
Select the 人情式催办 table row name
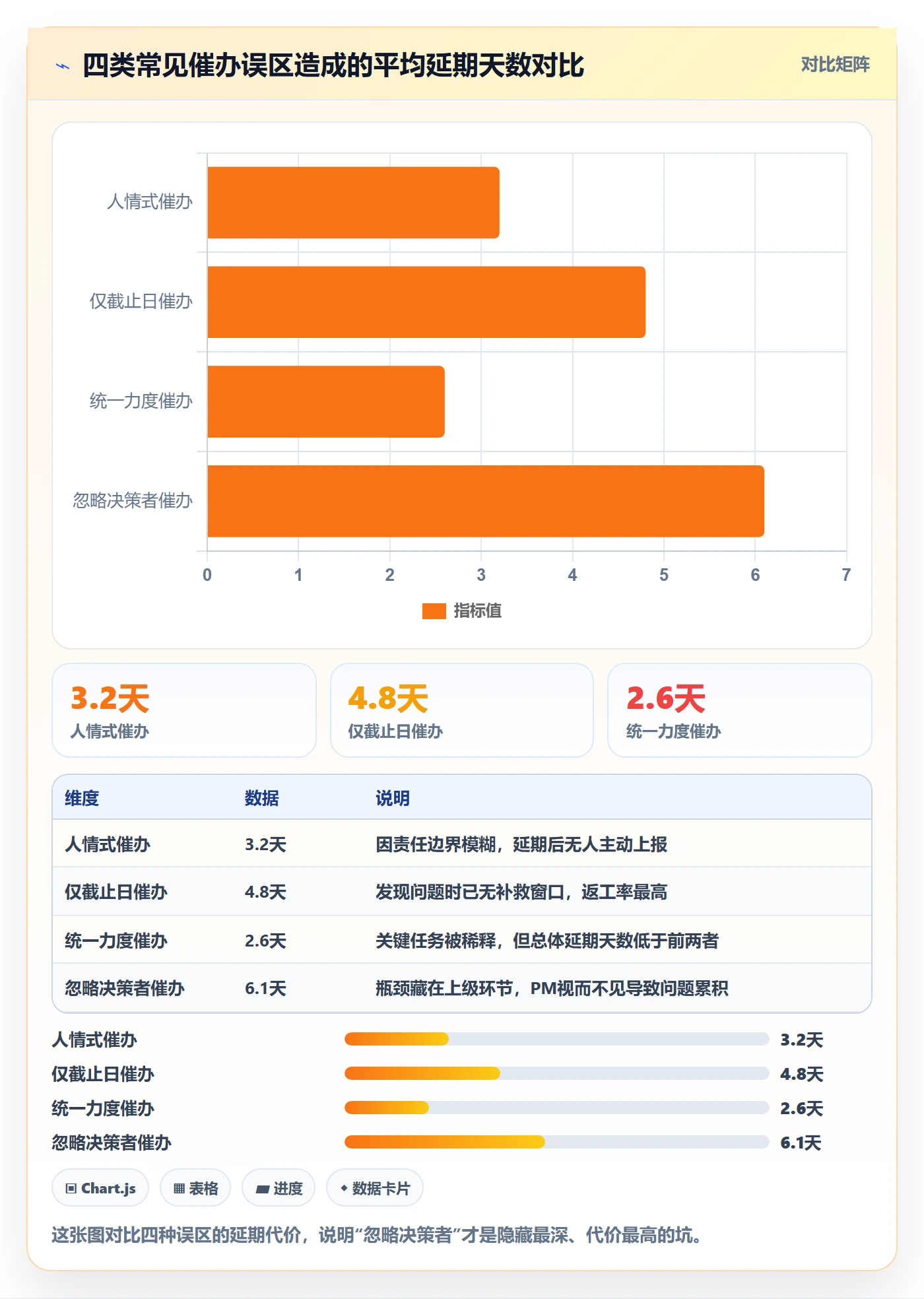108,844
